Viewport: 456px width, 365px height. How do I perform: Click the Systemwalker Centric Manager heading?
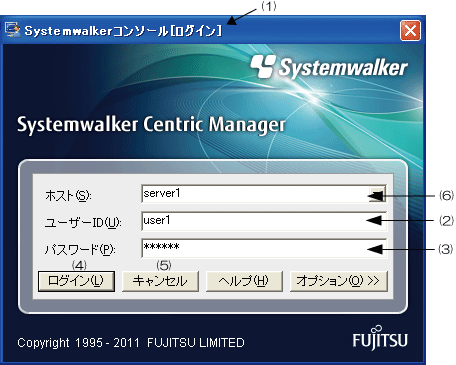point(151,125)
